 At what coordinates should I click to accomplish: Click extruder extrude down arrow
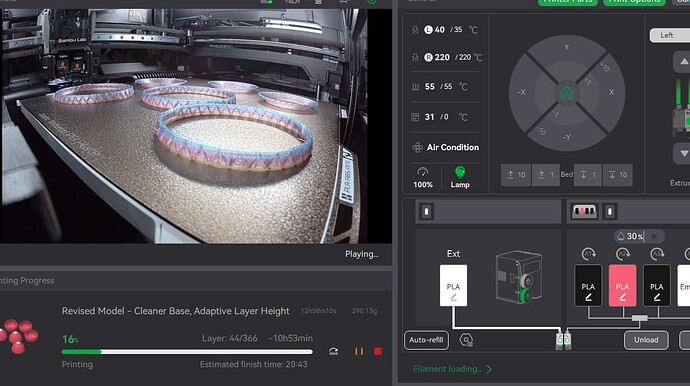coord(683,154)
